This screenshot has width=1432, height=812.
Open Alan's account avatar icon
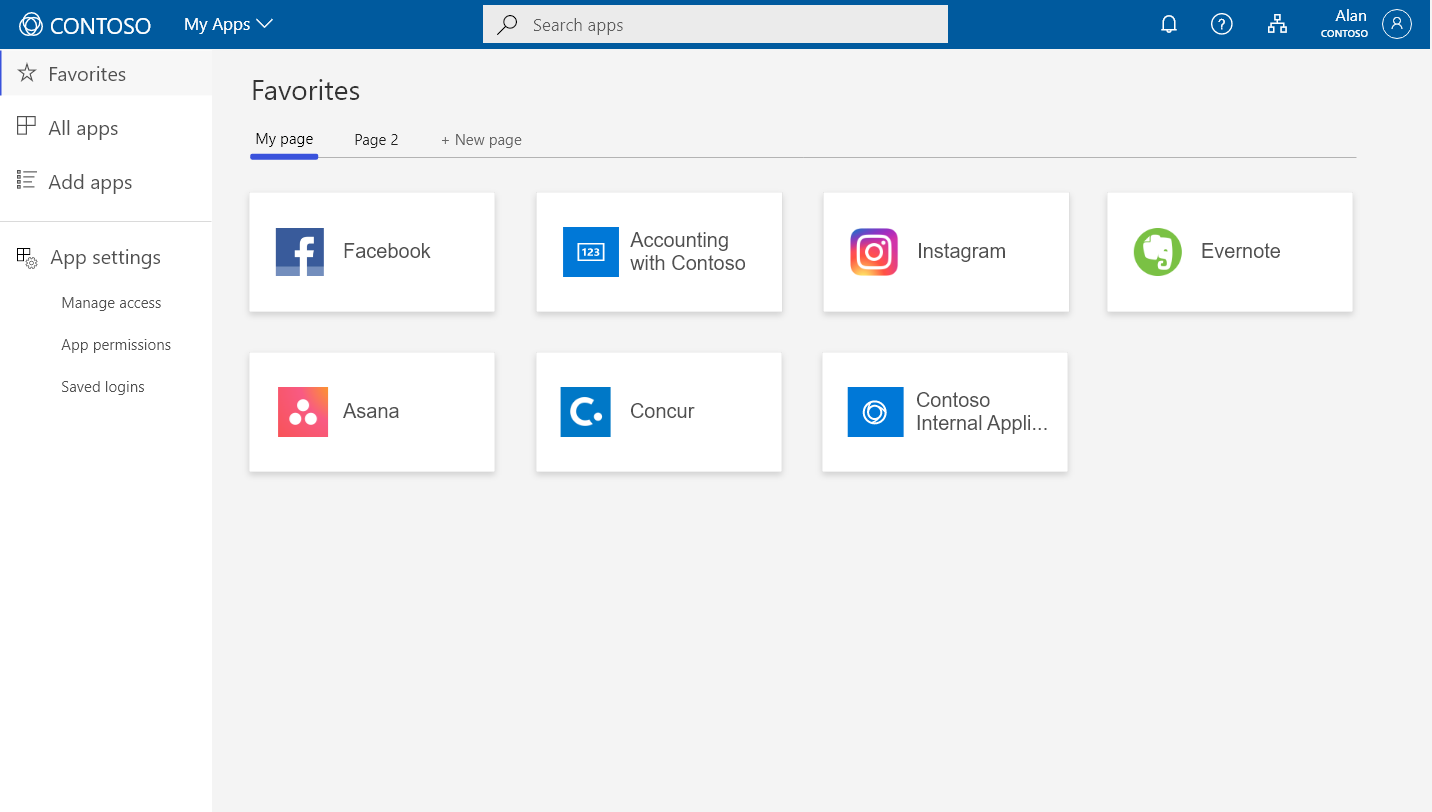(1397, 24)
